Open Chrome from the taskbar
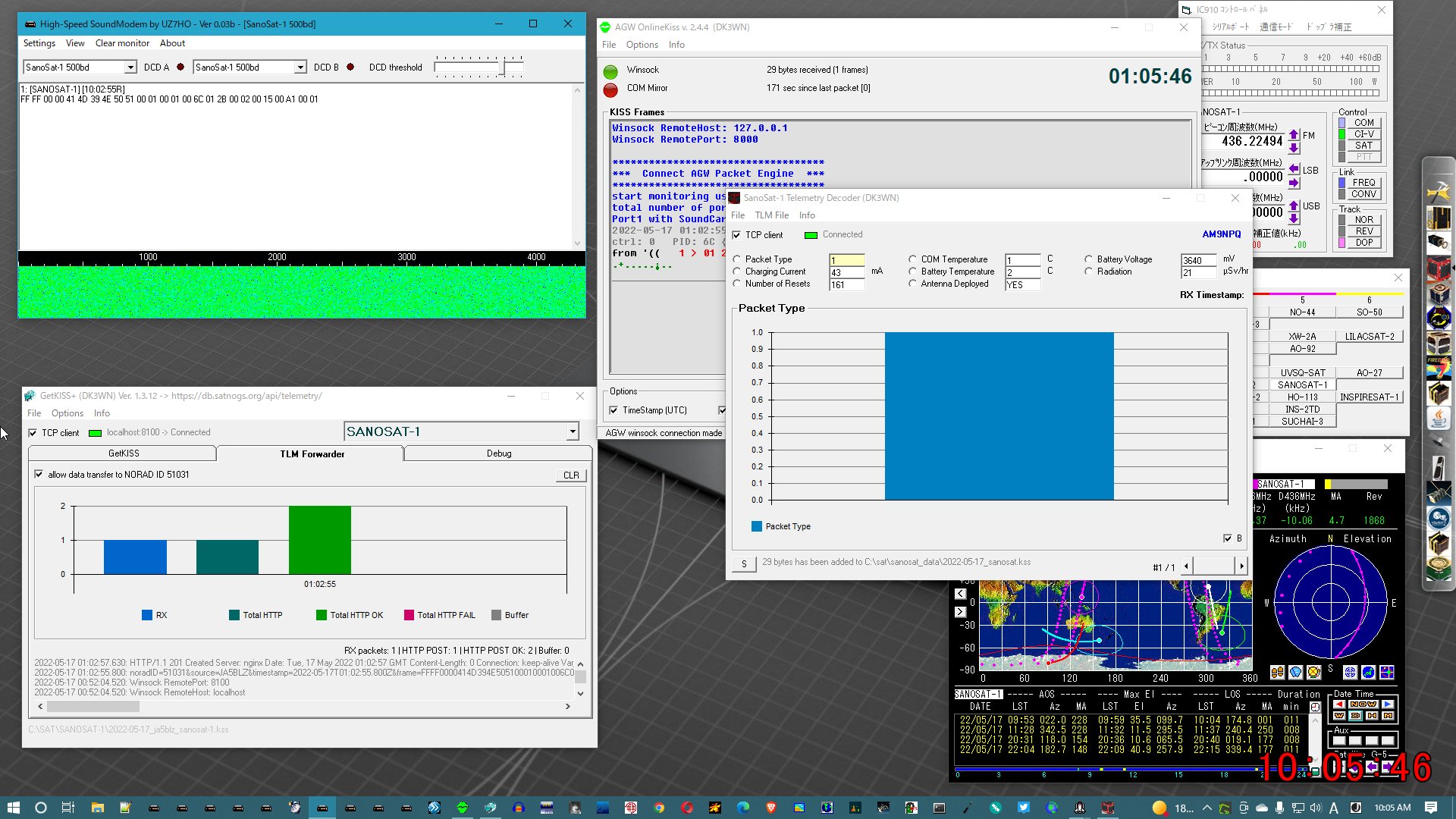The height and width of the screenshot is (819, 1456). coord(659,808)
